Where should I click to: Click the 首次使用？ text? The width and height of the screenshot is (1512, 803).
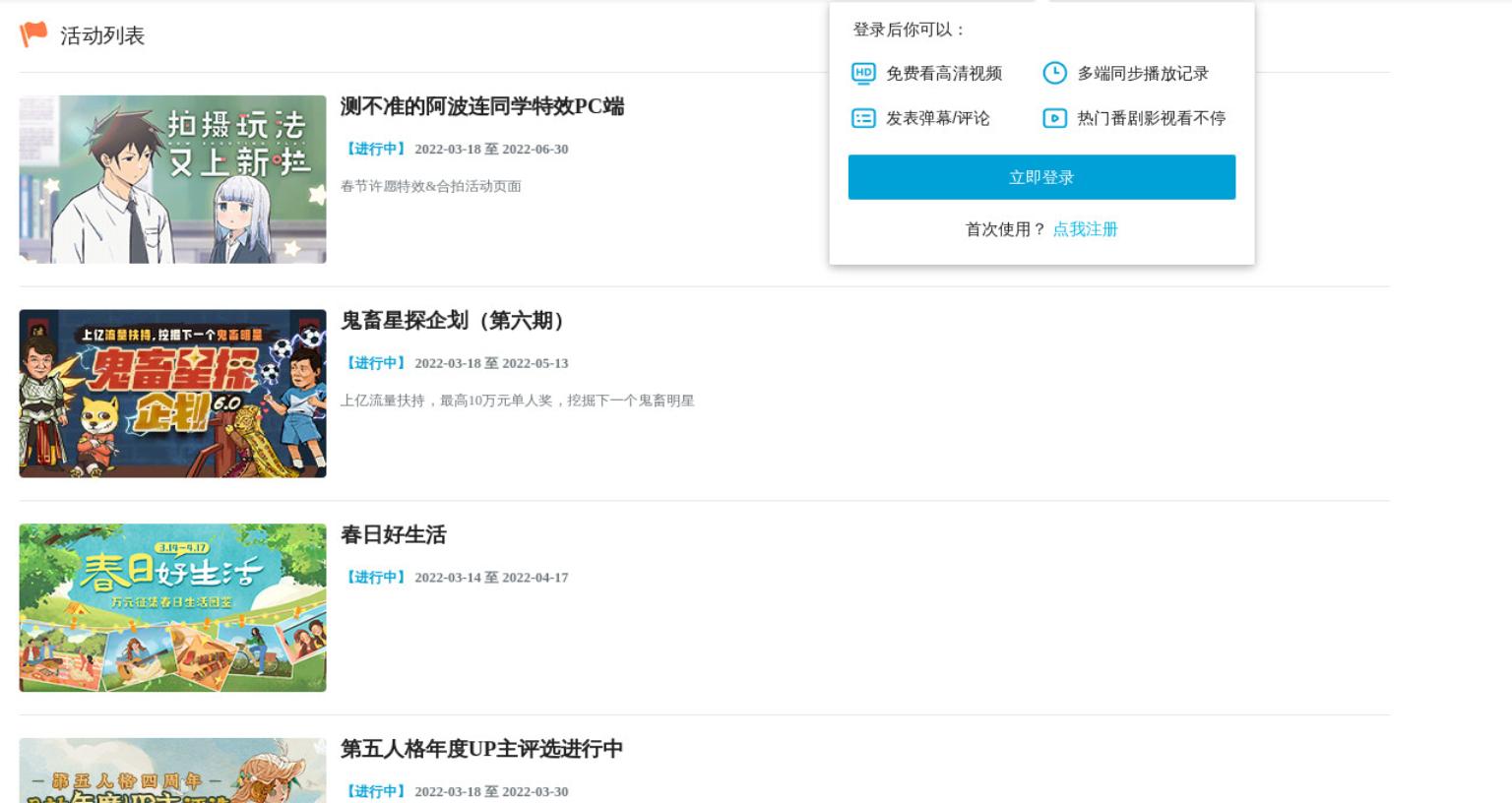[x=1006, y=229]
